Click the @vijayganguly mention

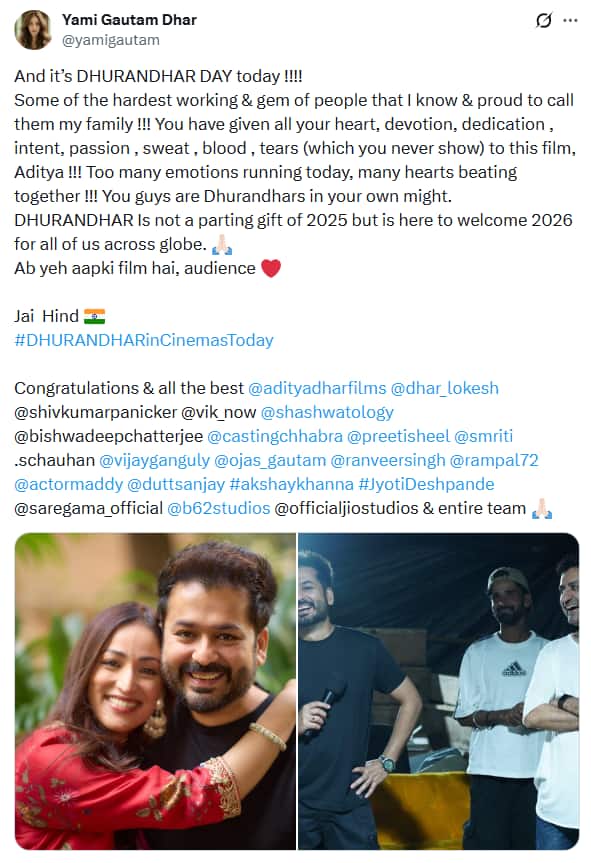pyautogui.click(x=154, y=460)
